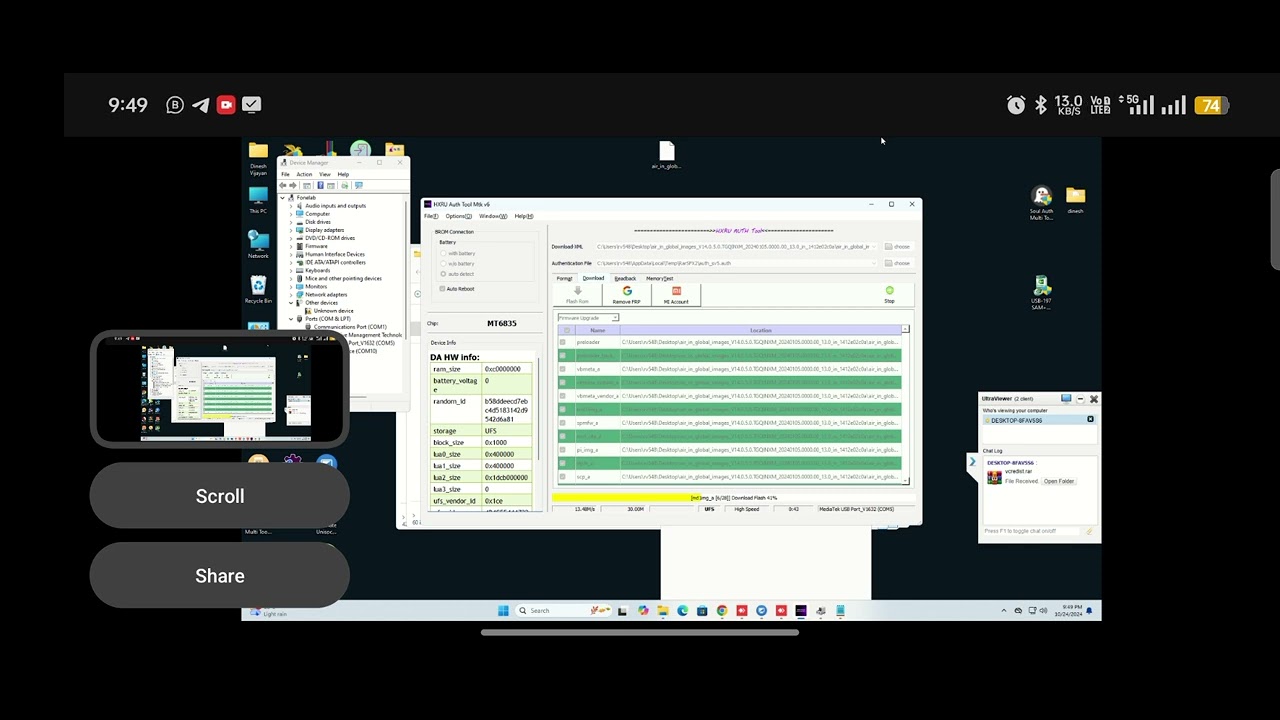Open the Window menu in HXRU tool
Image resolution: width=1280 pixels, height=720 pixels.
[x=493, y=216]
